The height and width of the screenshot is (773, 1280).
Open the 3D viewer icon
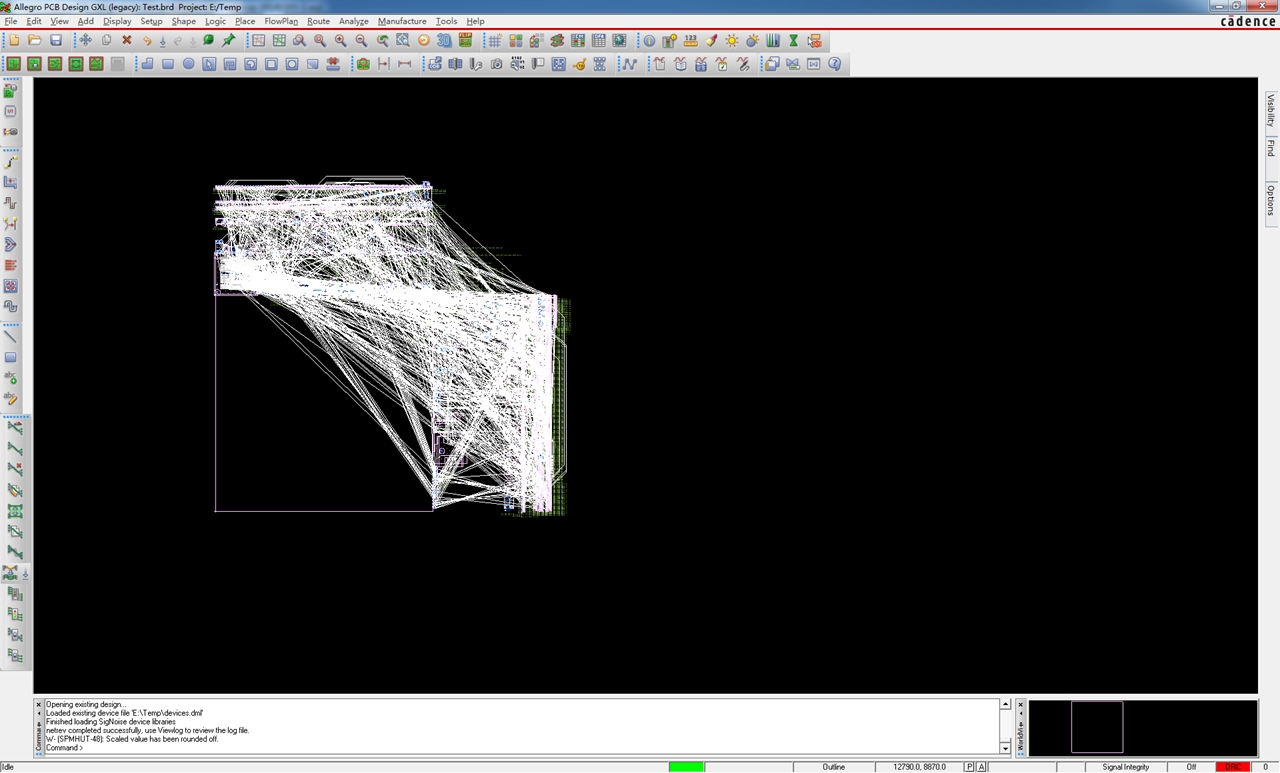point(444,40)
